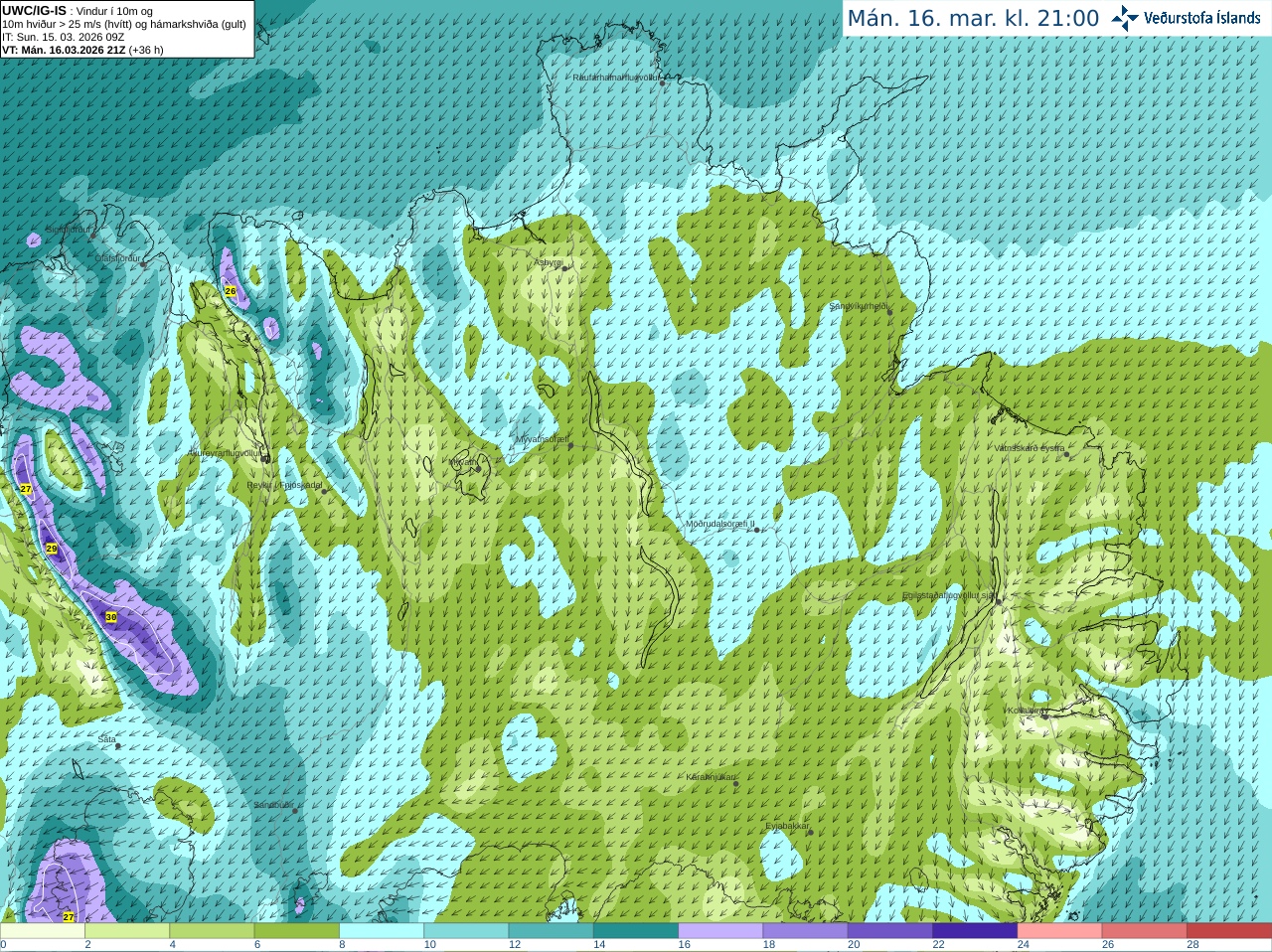
Task: Click the yellow gust marker 26
Action: coord(231,291)
